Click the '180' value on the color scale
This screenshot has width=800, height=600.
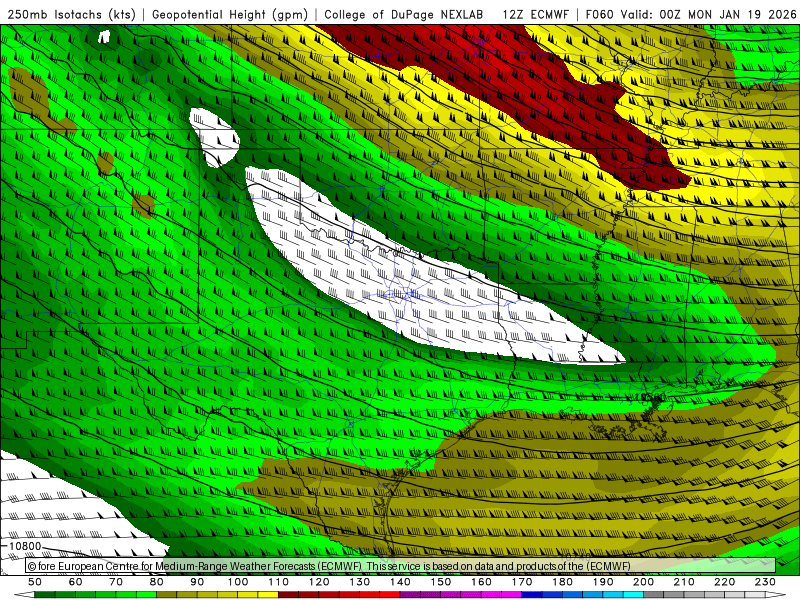coord(562,582)
